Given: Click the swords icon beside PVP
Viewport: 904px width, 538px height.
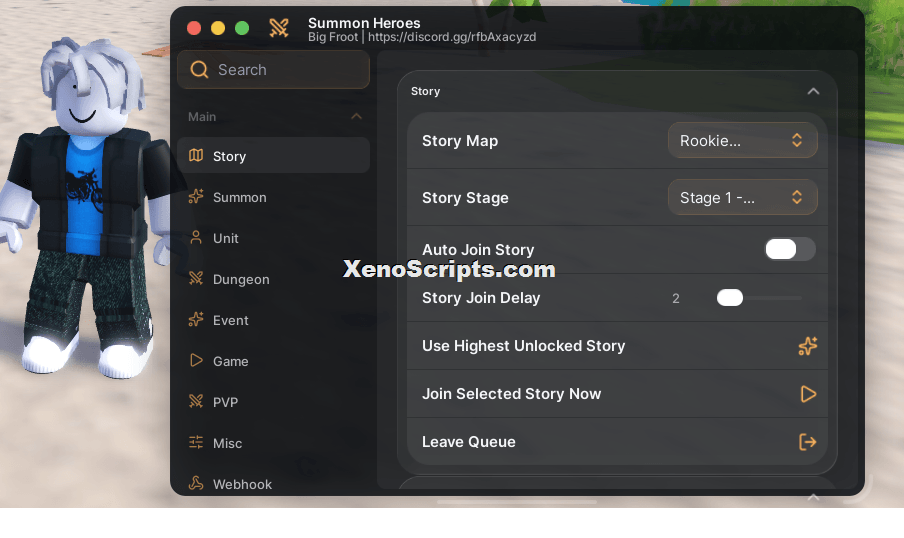Looking at the screenshot, I should click(196, 401).
